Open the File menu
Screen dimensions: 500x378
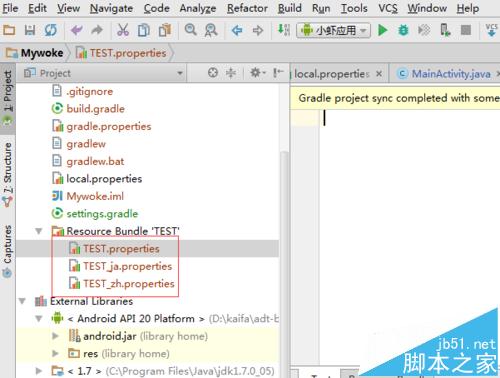(x=10, y=8)
